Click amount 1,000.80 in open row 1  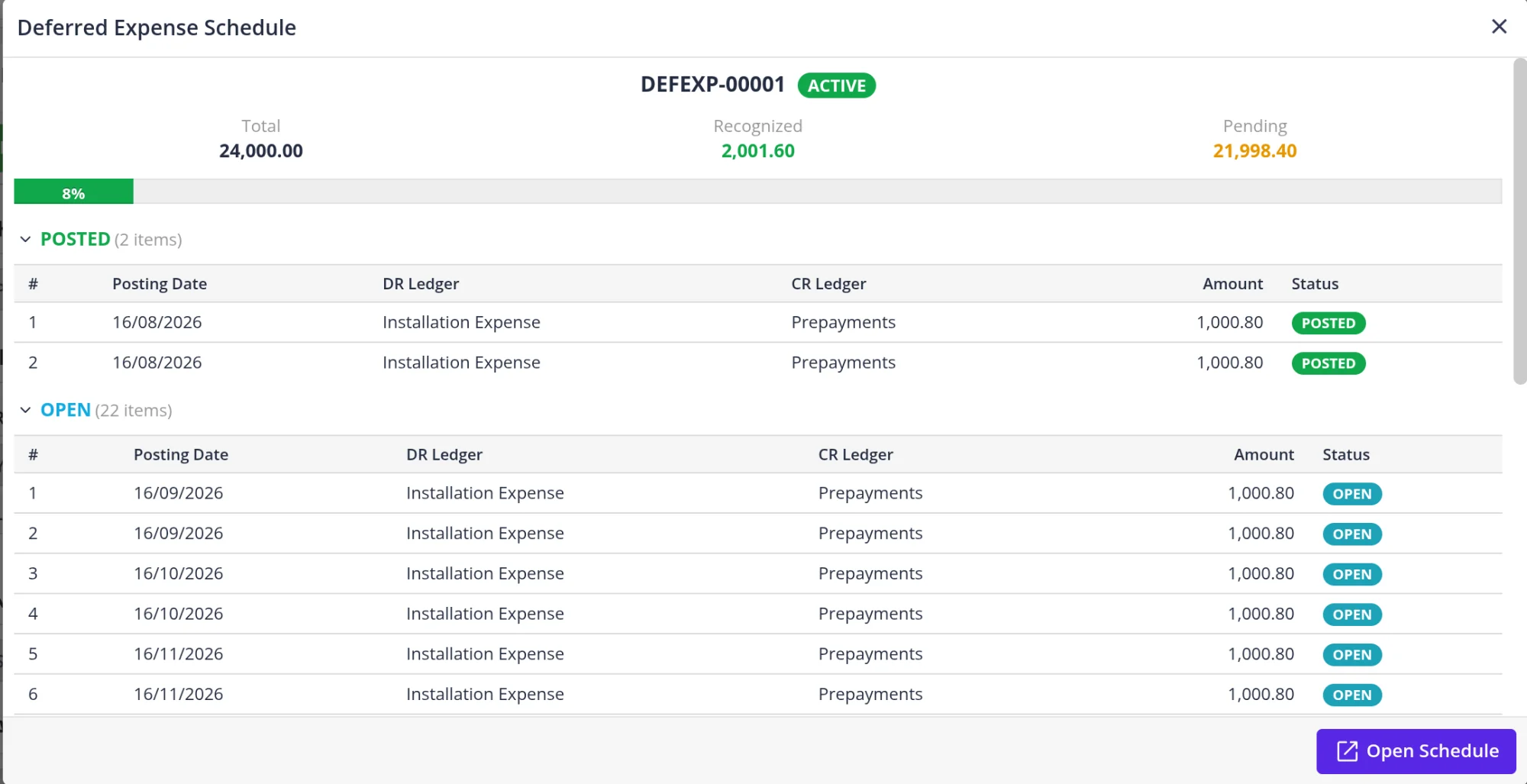(1261, 493)
